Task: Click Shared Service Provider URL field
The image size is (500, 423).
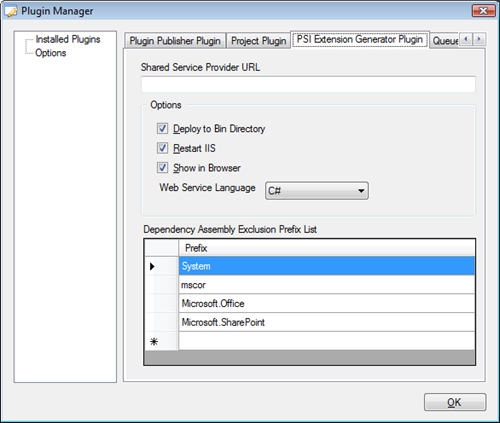Action: point(308,84)
